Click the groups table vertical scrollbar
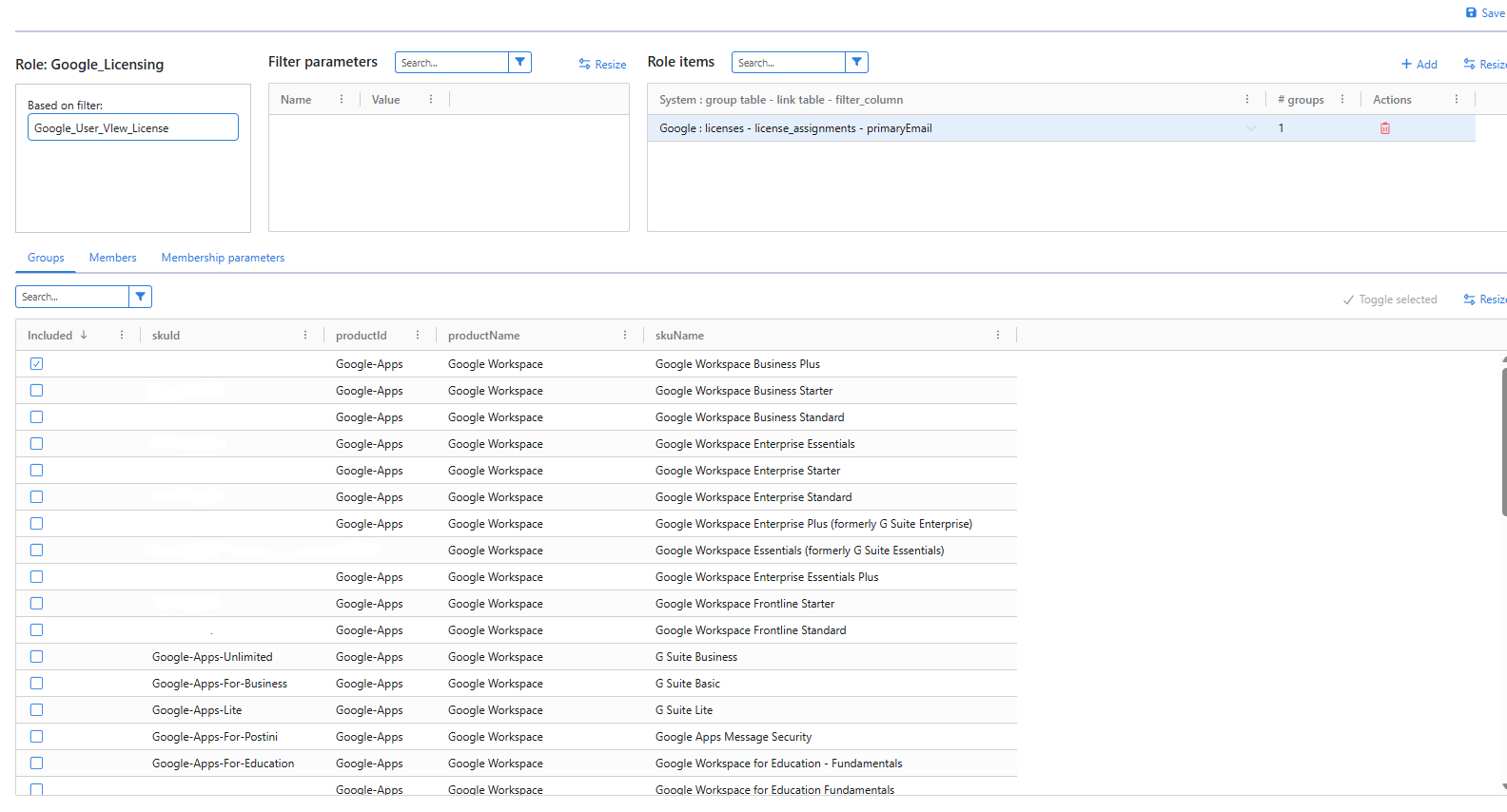 [x=1504, y=442]
